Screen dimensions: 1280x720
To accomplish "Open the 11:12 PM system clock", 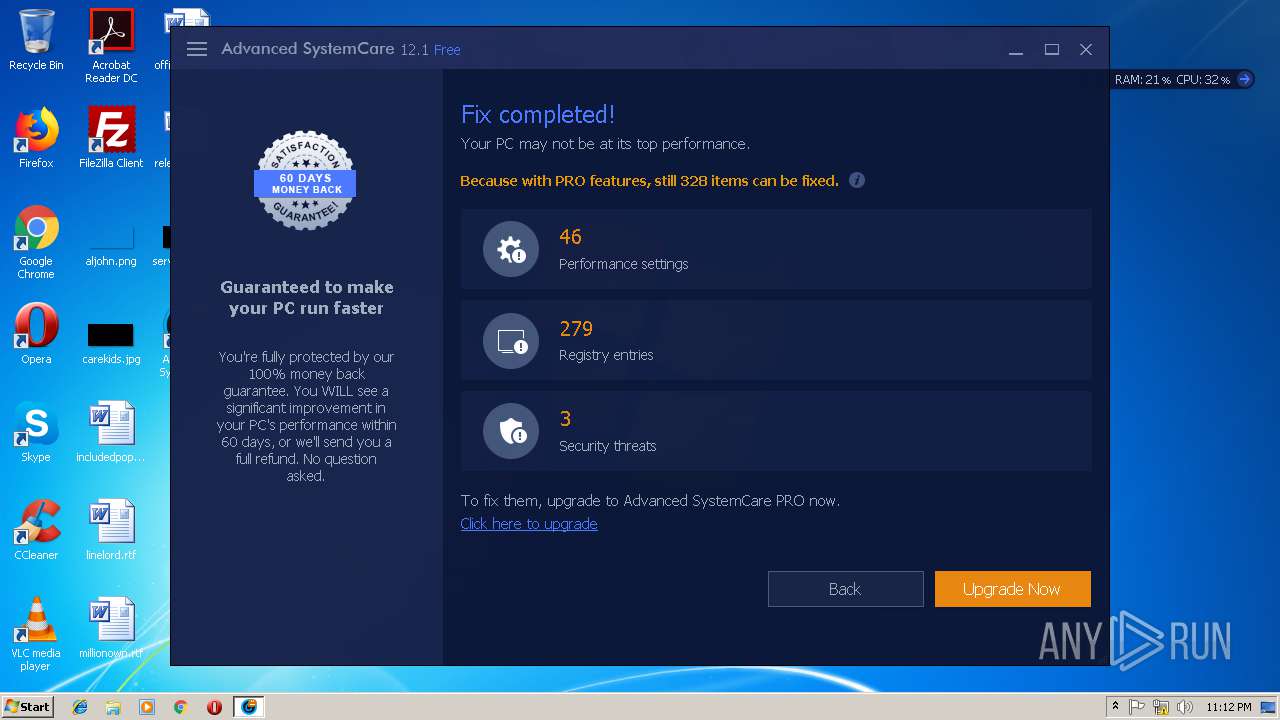I will coord(1228,707).
